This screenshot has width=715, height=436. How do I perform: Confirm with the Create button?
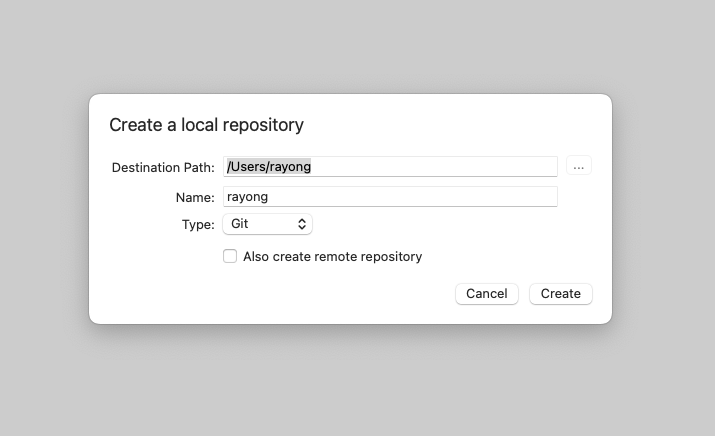pyautogui.click(x=560, y=294)
